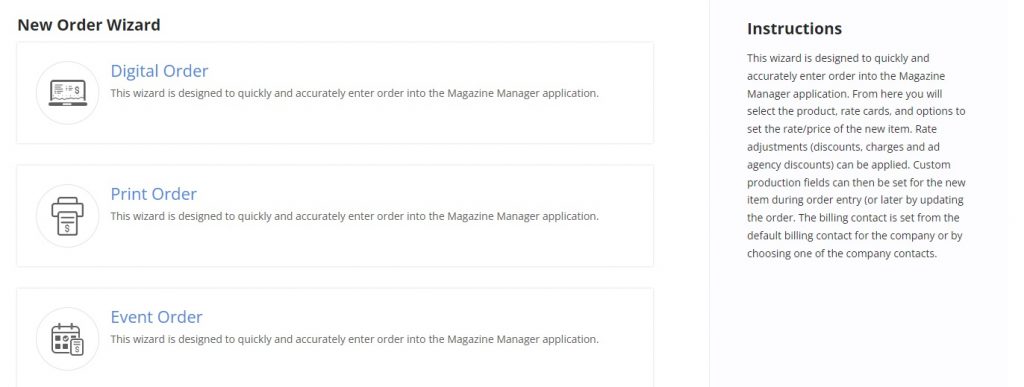Click the dollar sign on the laptop icon
Screen dimensions: 1024x387
pyautogui.click(x=78, y=88)
